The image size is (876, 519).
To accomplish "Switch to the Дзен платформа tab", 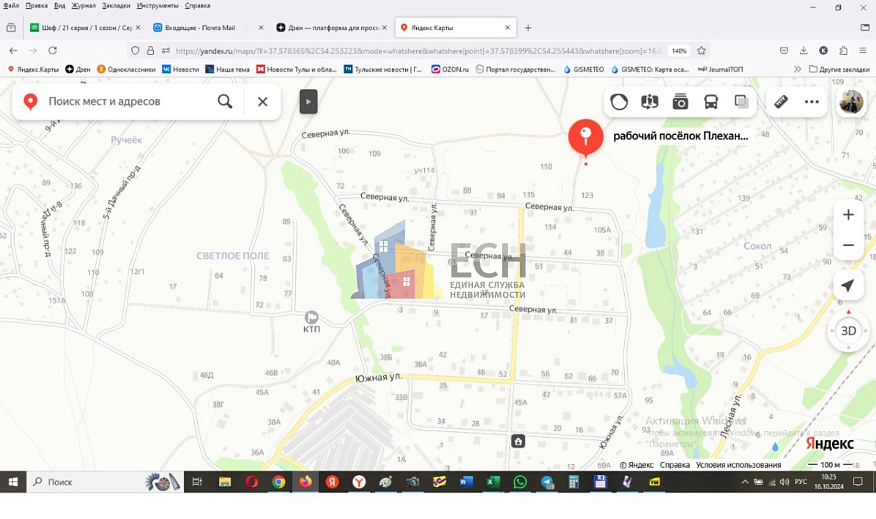I will click(332, 27).
